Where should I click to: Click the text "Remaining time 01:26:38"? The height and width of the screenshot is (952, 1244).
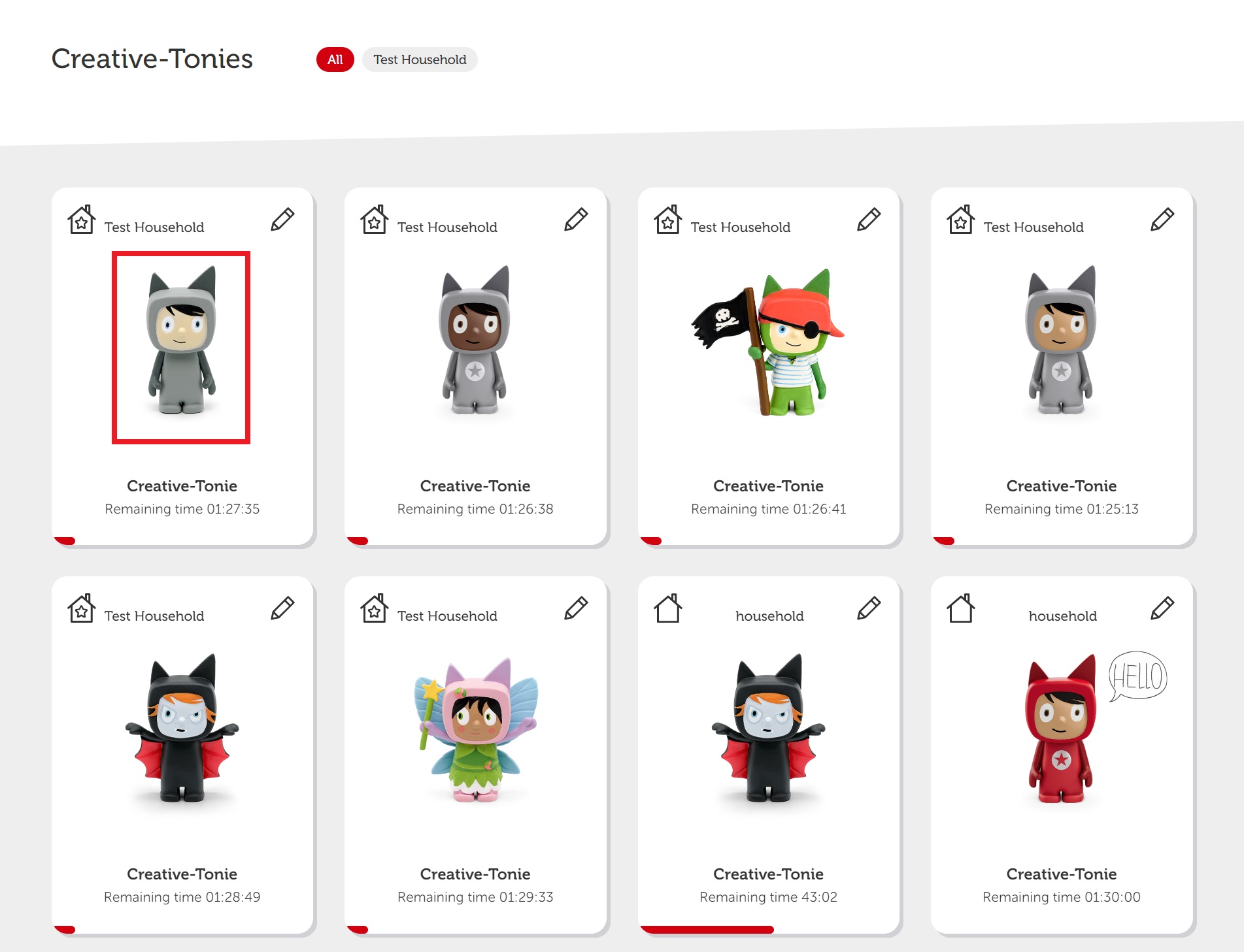tap(475, 508)
